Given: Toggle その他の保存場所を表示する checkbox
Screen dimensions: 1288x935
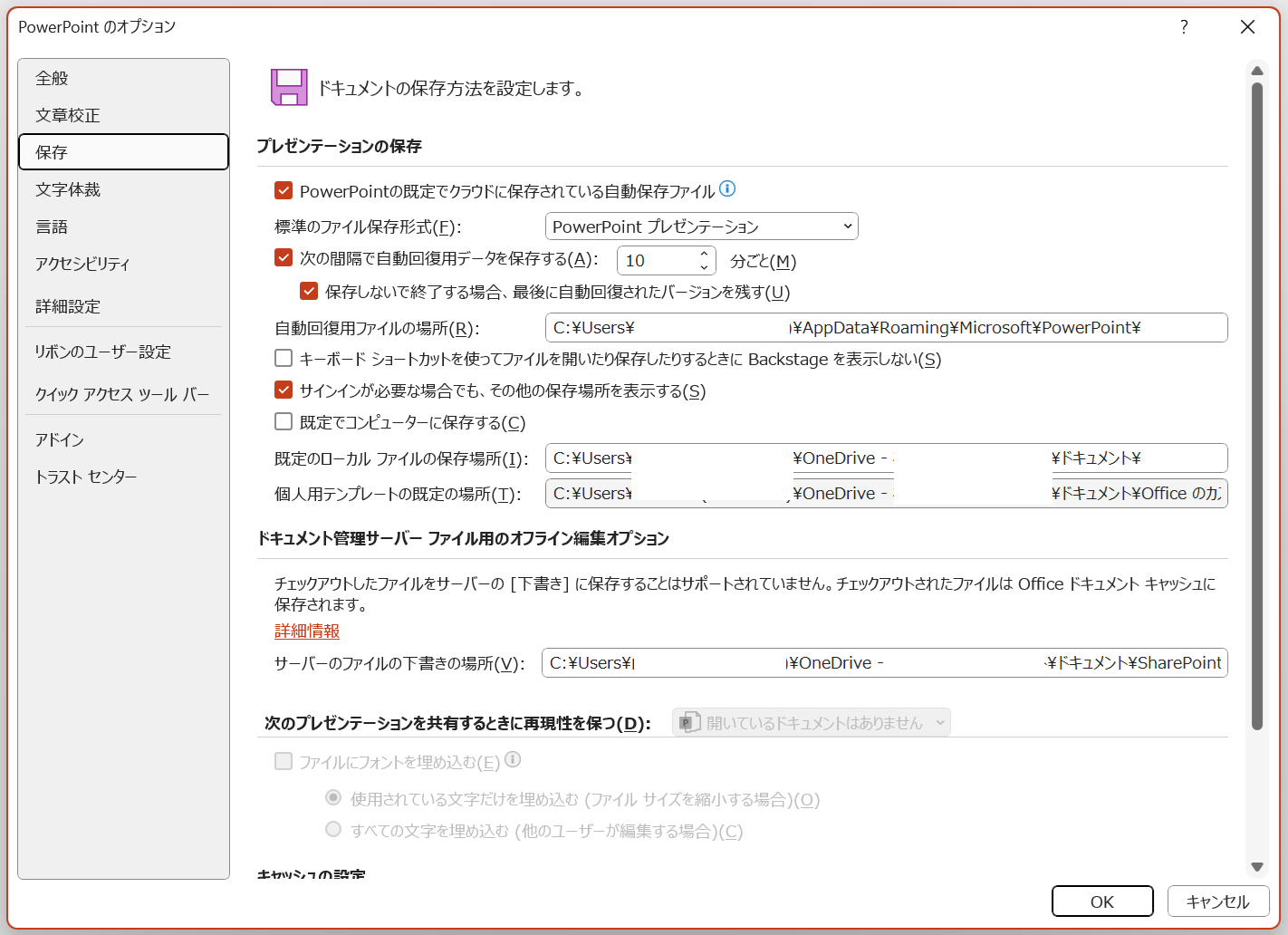Looking at the screenshot, I should 284,390.
